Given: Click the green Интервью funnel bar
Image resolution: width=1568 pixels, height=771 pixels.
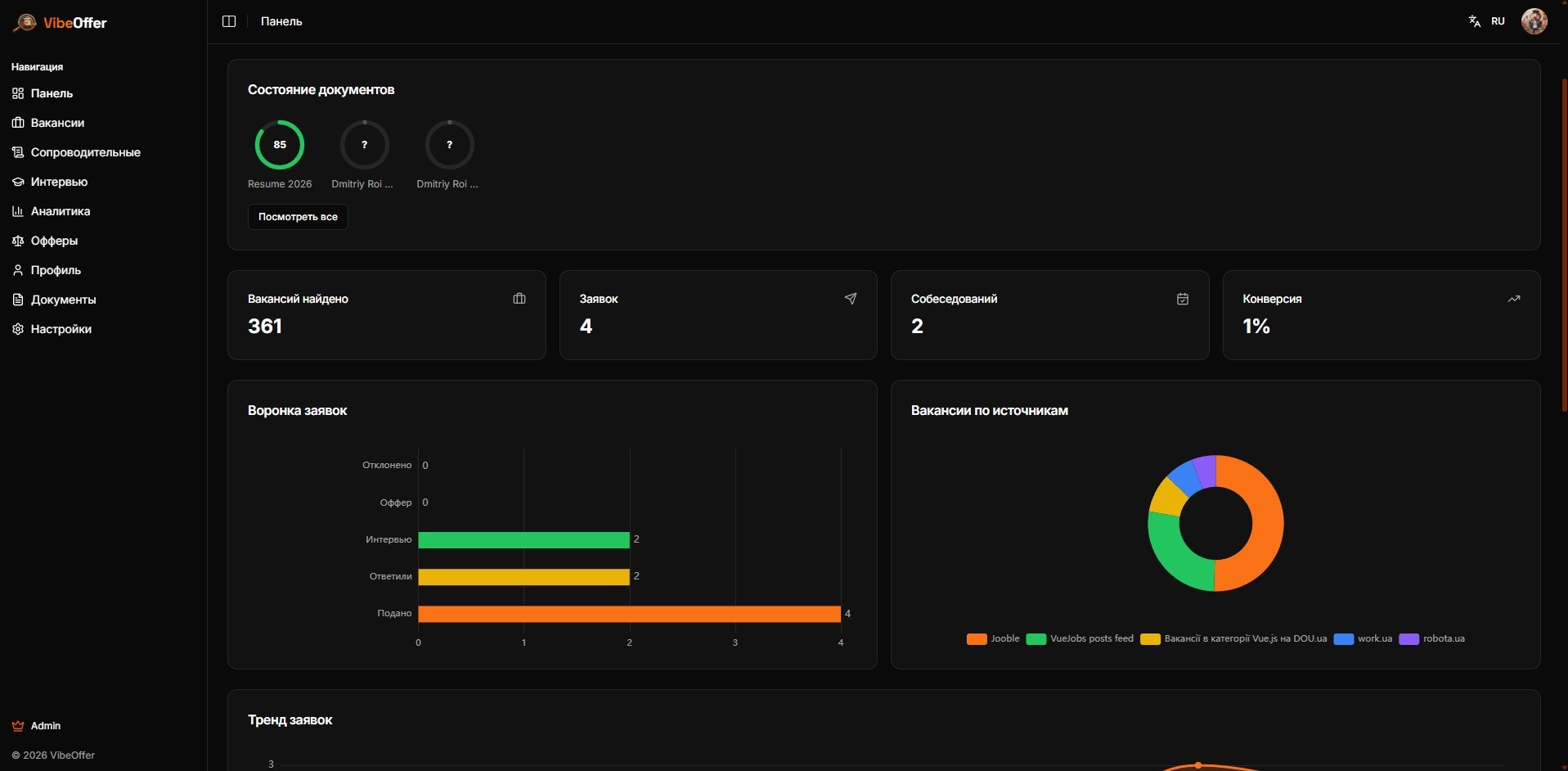Looking at the screenshot, I should (x=523, y=540).
